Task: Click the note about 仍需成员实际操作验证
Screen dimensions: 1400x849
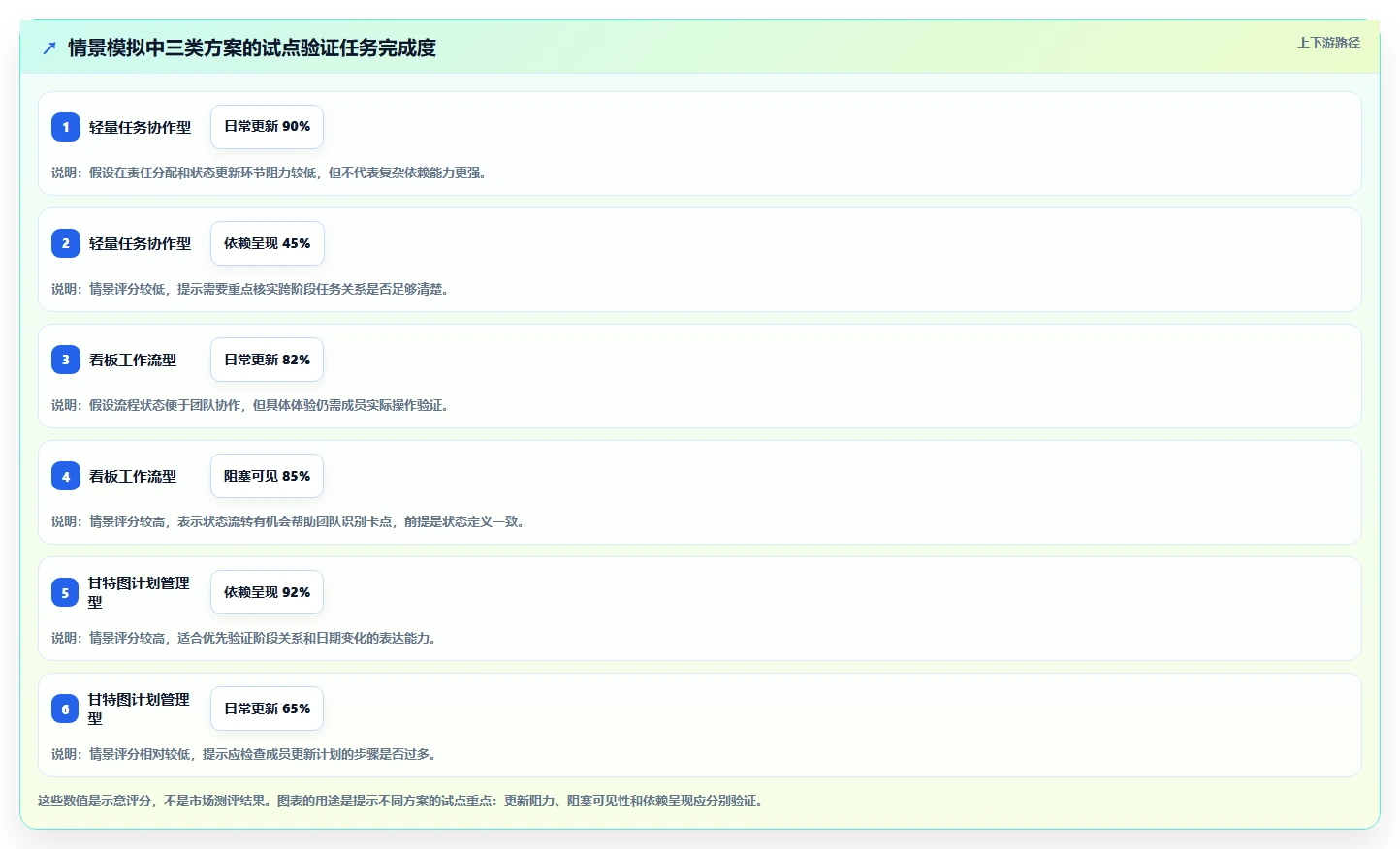Action: (x=252, y=405)
